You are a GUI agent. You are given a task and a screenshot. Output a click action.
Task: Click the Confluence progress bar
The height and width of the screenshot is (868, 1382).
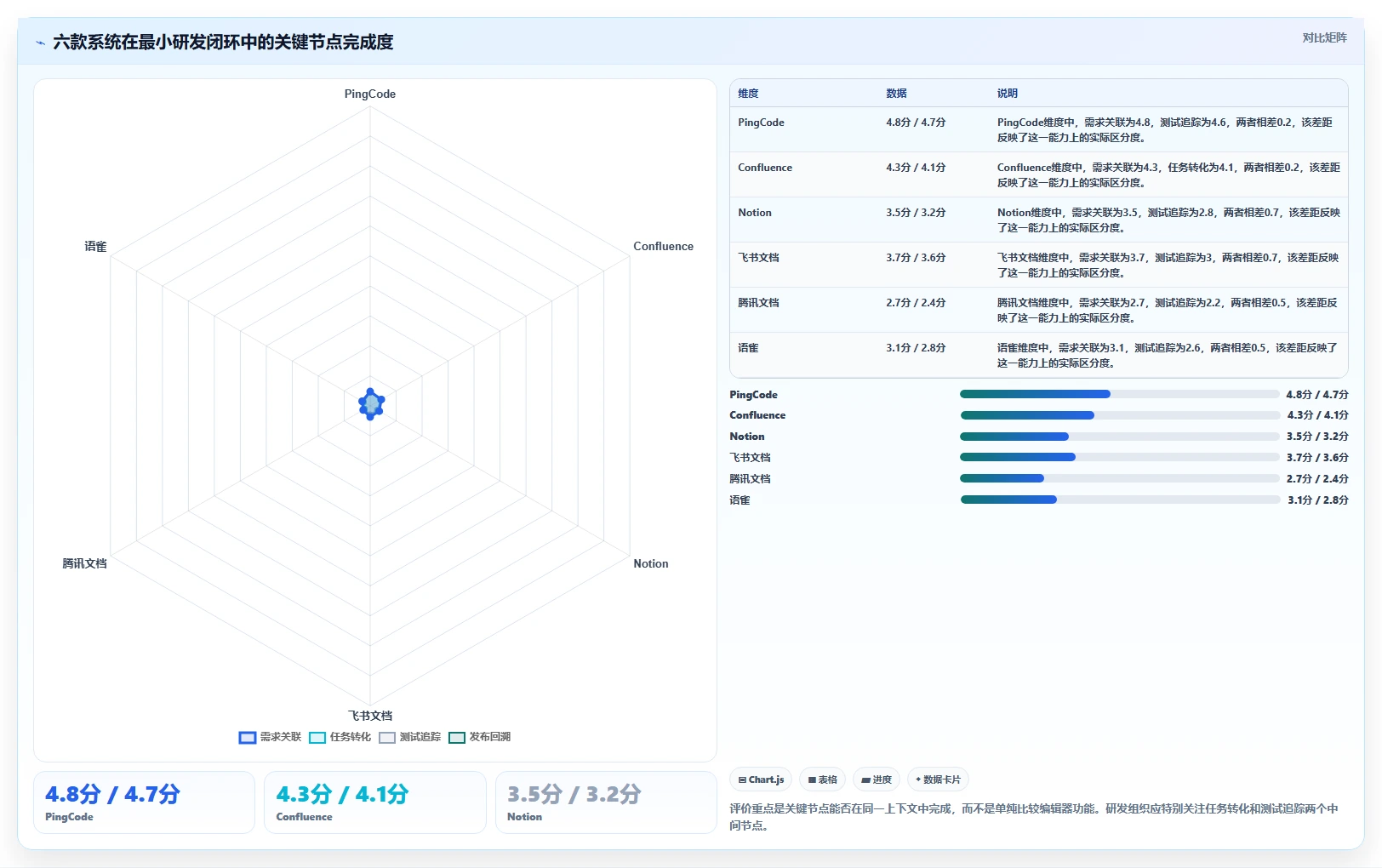[x=1119, y=415]
